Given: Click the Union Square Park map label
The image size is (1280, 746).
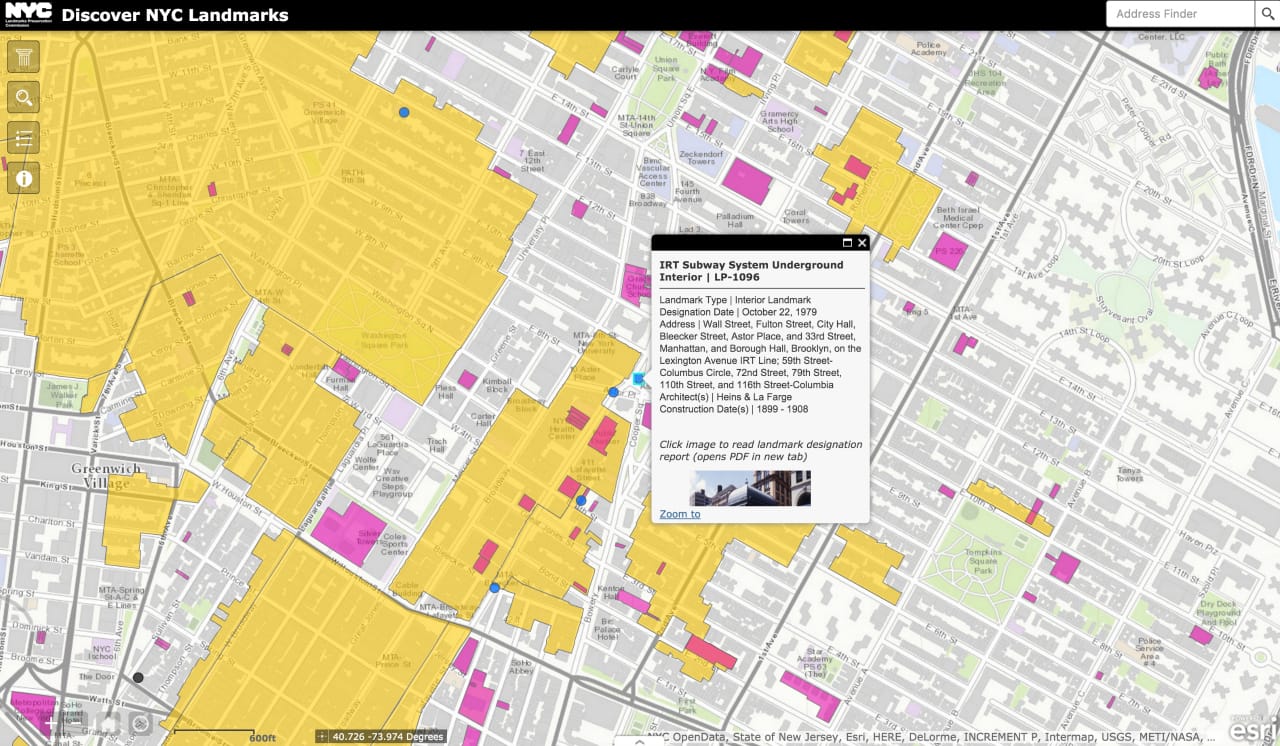Looking at the screenshot, I should 666,68.
